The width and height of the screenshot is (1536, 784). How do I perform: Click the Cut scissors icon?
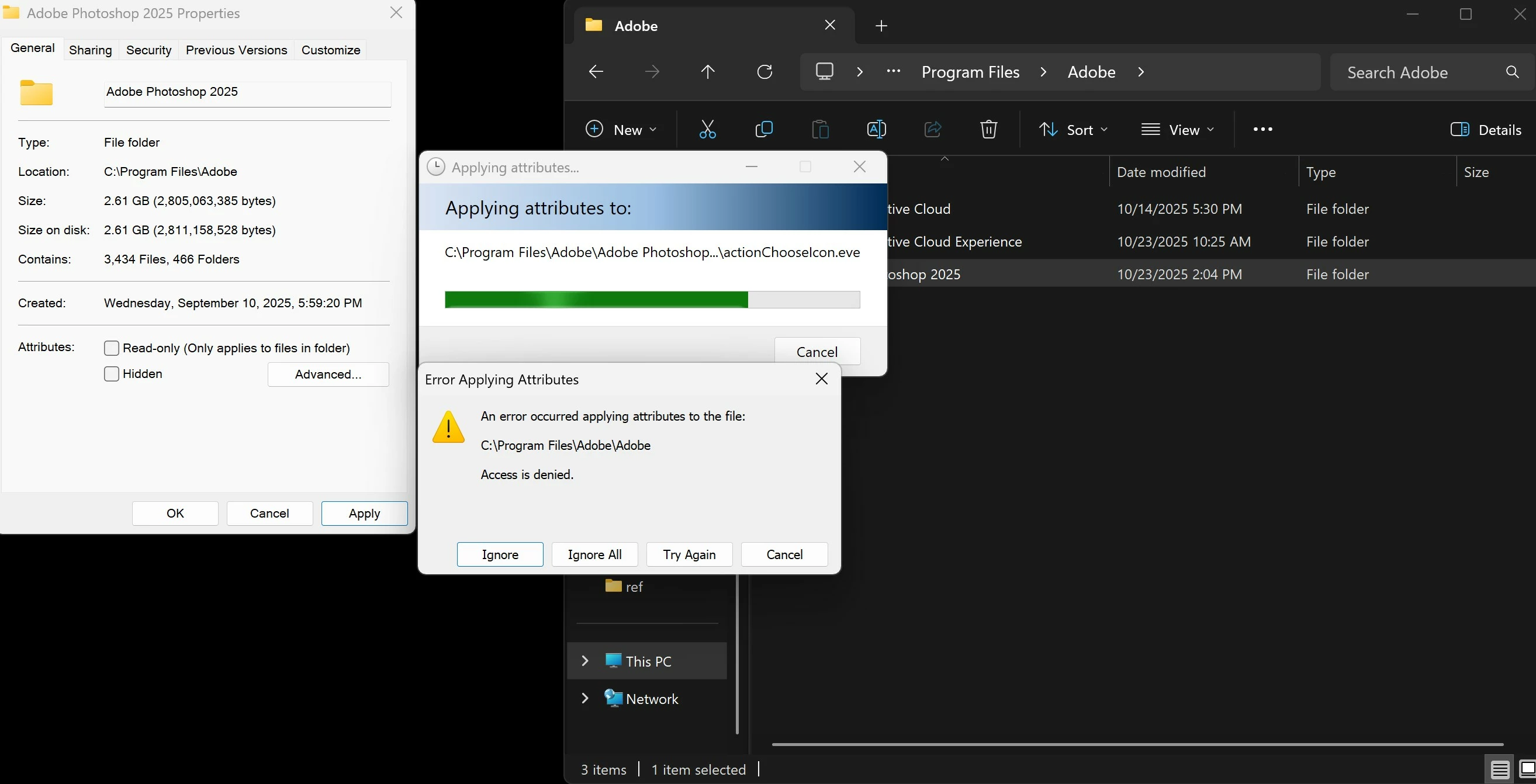[x=707, y=129]
